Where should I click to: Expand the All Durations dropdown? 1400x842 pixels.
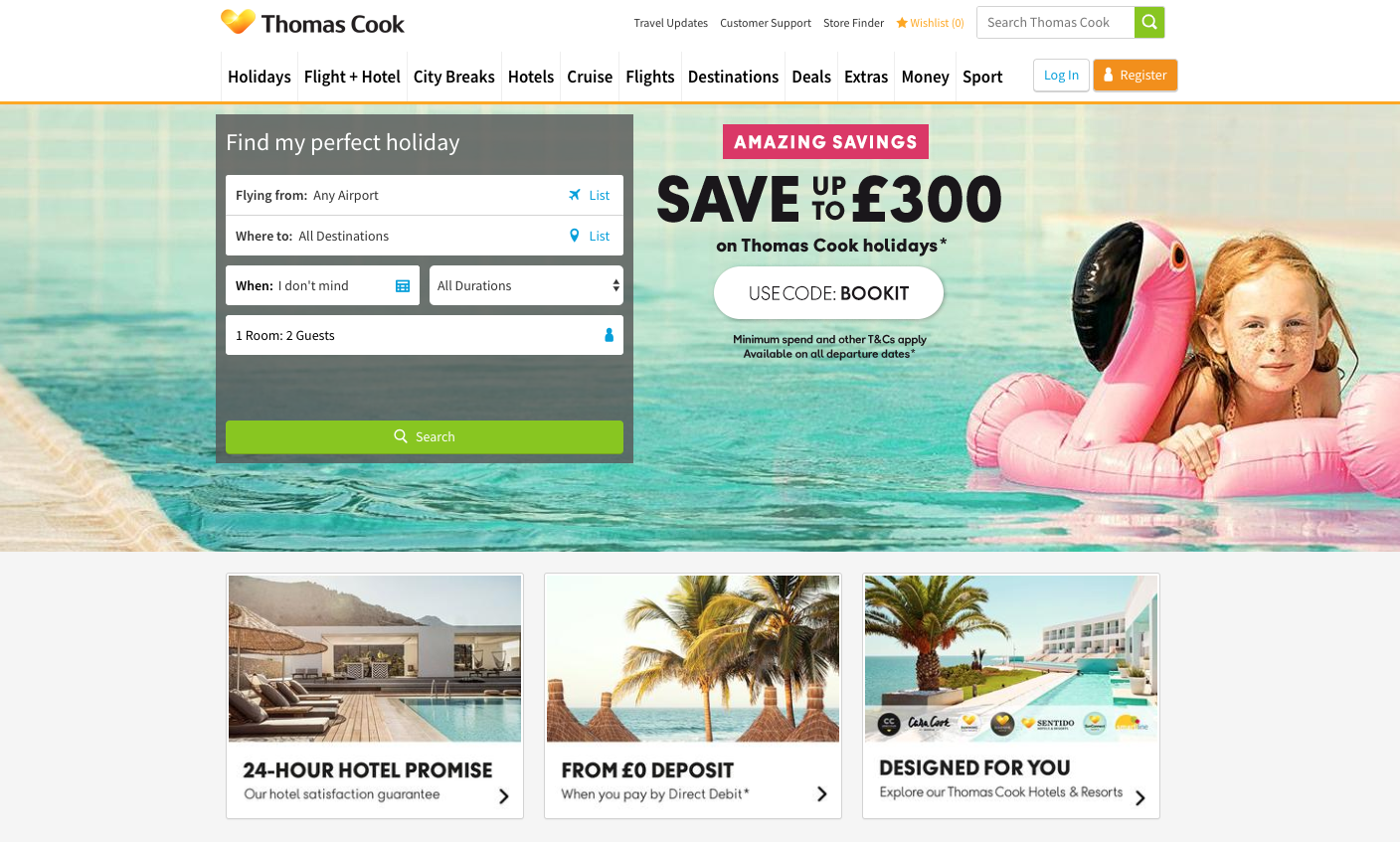click(526, 285)
